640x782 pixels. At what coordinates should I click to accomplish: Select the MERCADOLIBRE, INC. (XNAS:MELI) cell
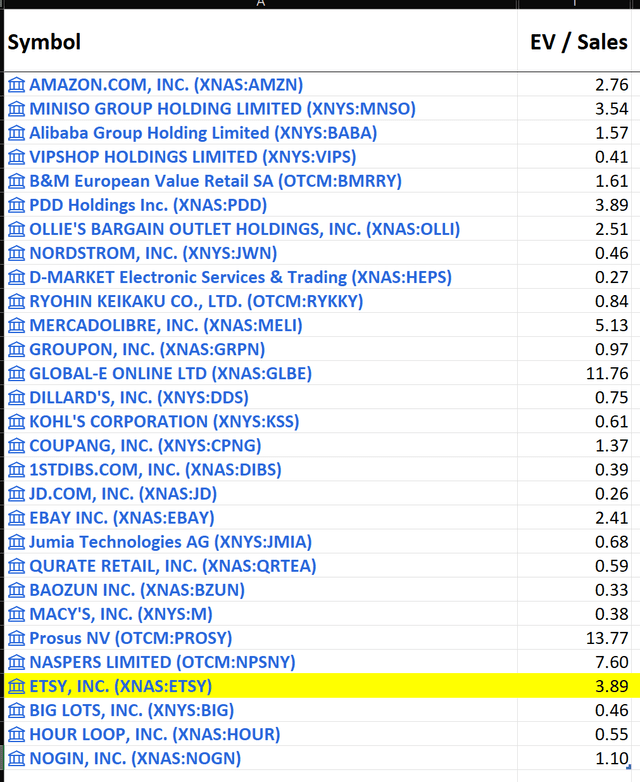261,326
